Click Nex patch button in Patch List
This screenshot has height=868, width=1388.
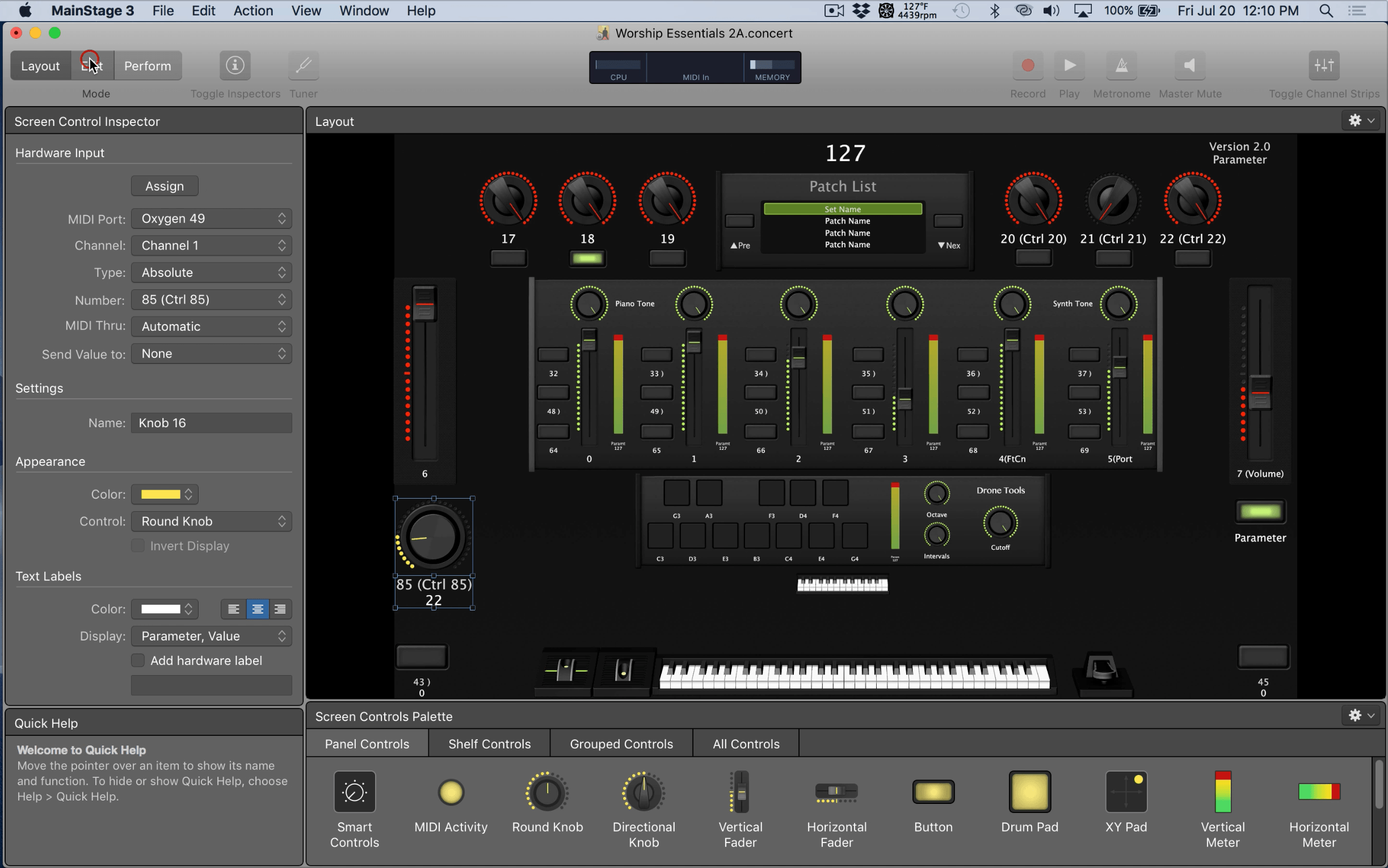(948, 221)
